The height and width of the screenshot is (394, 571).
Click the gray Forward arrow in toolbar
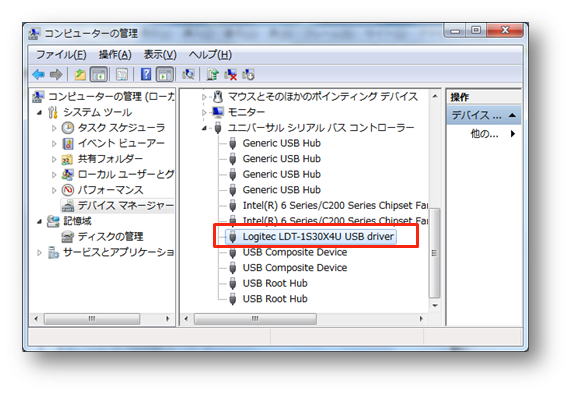(x=56, y=75)
